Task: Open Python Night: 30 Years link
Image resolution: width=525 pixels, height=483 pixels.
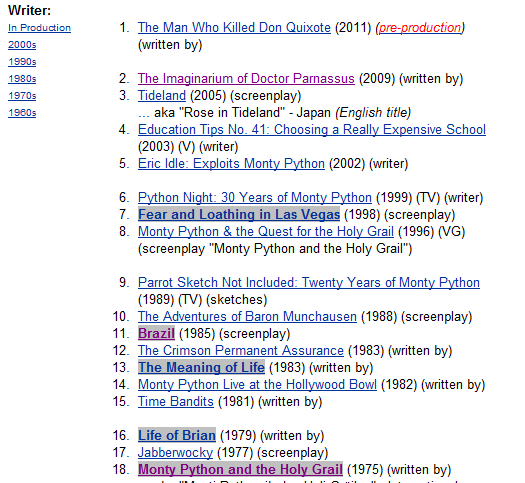Action: tap(255, 197)
